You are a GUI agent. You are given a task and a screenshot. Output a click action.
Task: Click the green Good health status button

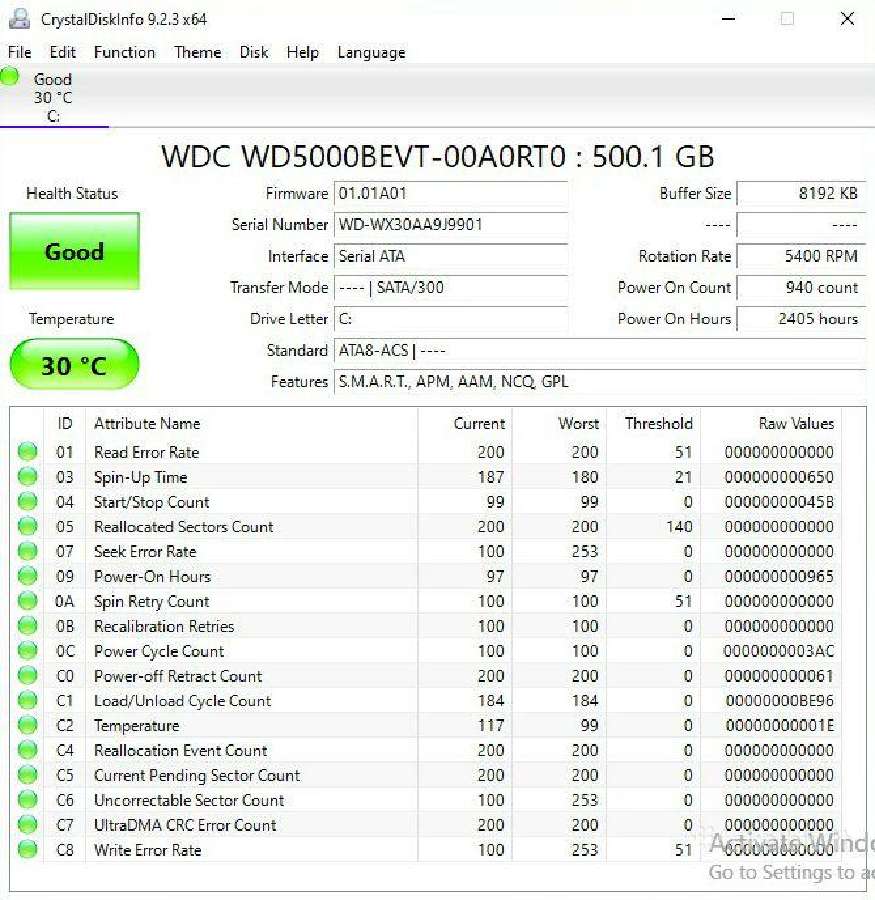click(x=74, y=251)
